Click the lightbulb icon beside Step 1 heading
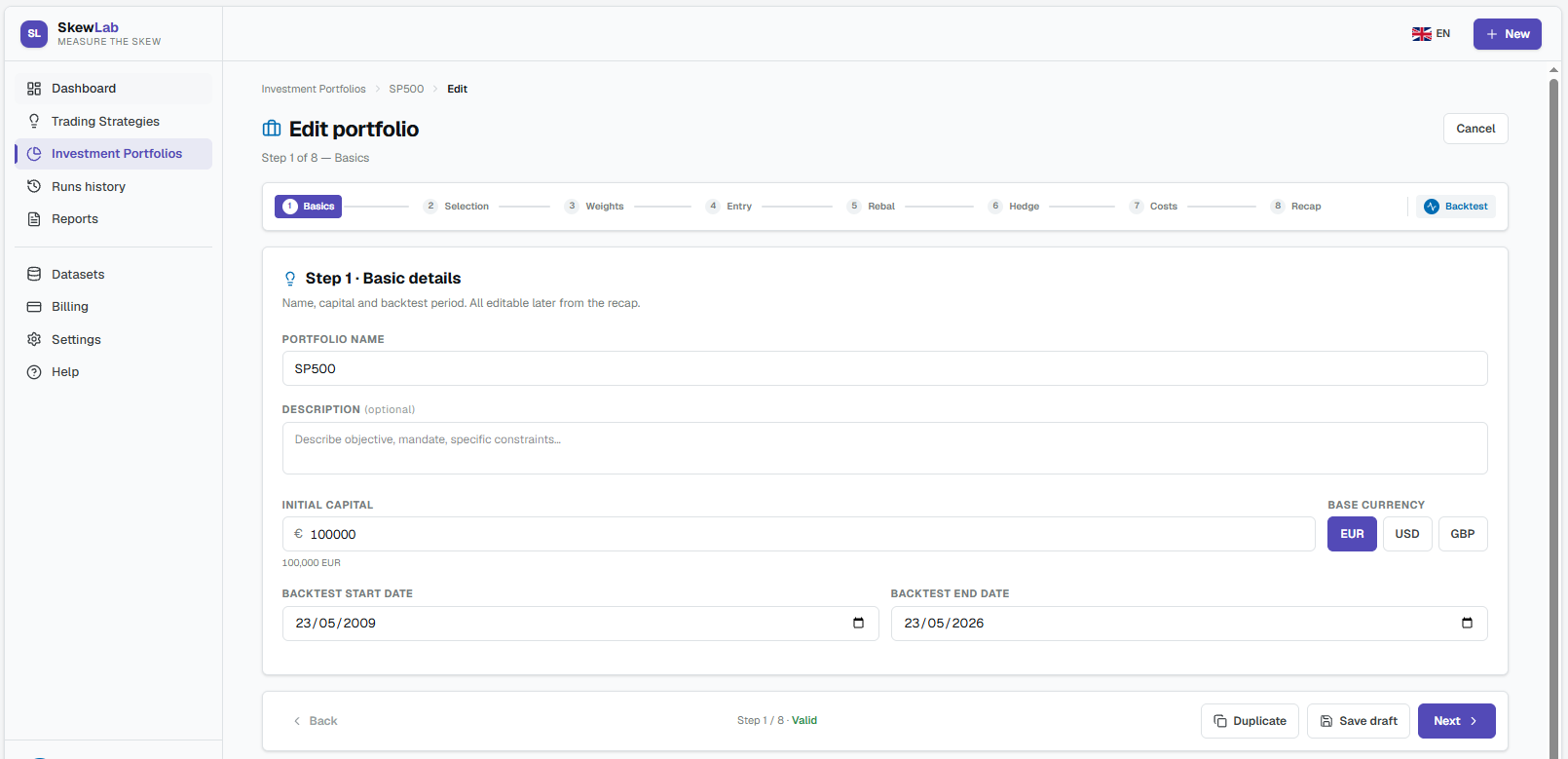The height and width of the screenshot is (759, 1568). click(x=290, y=279)
